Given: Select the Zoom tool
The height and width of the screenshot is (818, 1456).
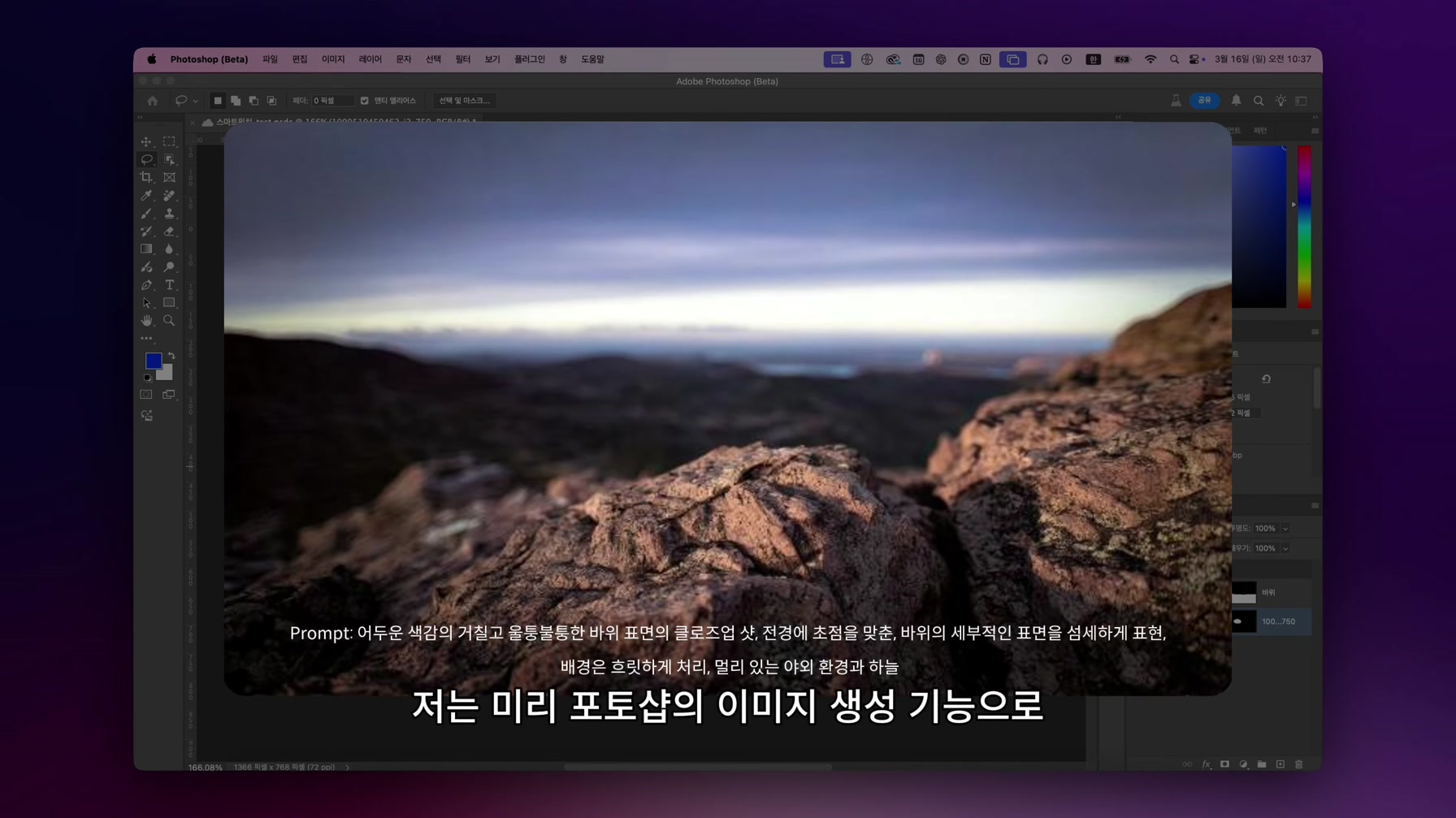Looking at the screenshot, I should tap(169, 321).
